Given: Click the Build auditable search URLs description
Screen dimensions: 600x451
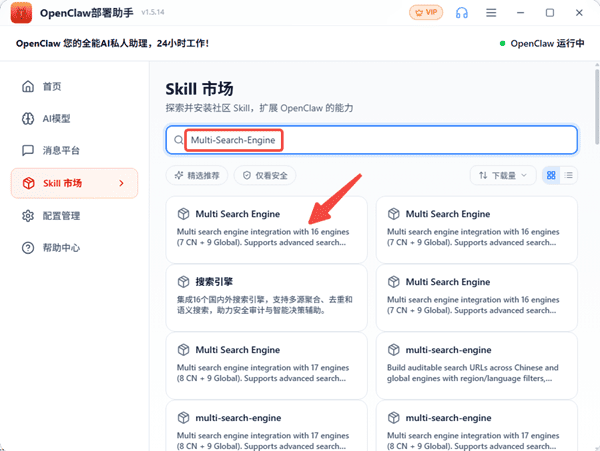Looking at the screenshot, I should pos(473,373).
